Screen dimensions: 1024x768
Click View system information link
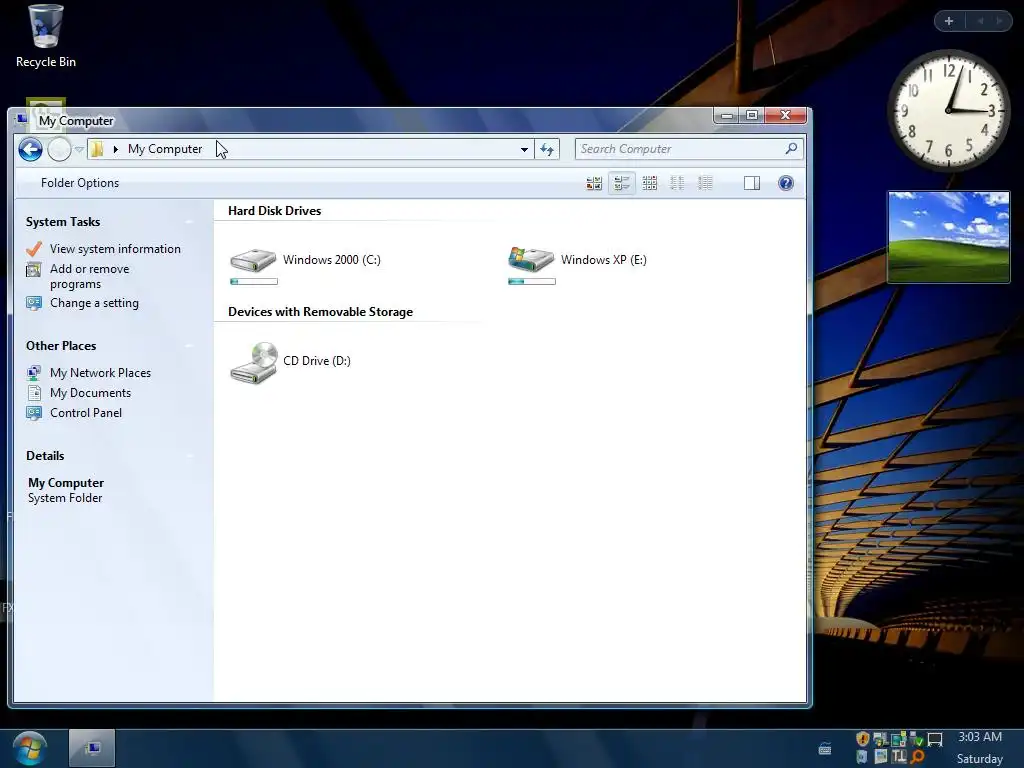point(115,249)
